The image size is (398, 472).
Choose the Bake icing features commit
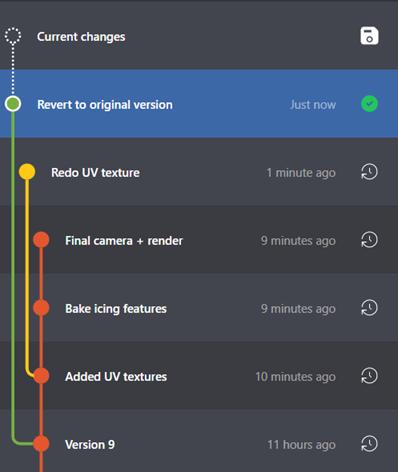199,308
